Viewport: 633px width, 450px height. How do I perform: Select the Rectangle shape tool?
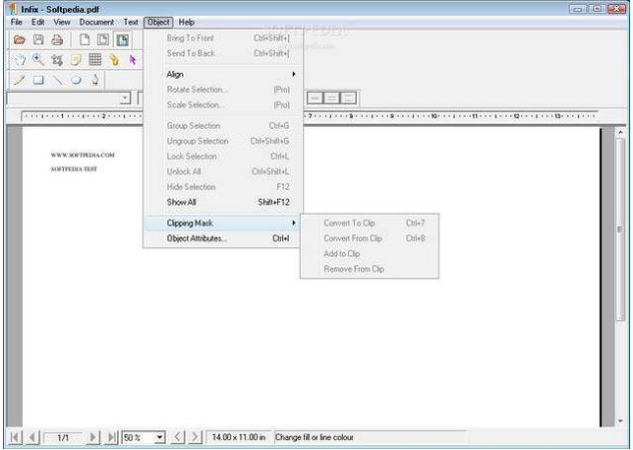tap(37, 80)
